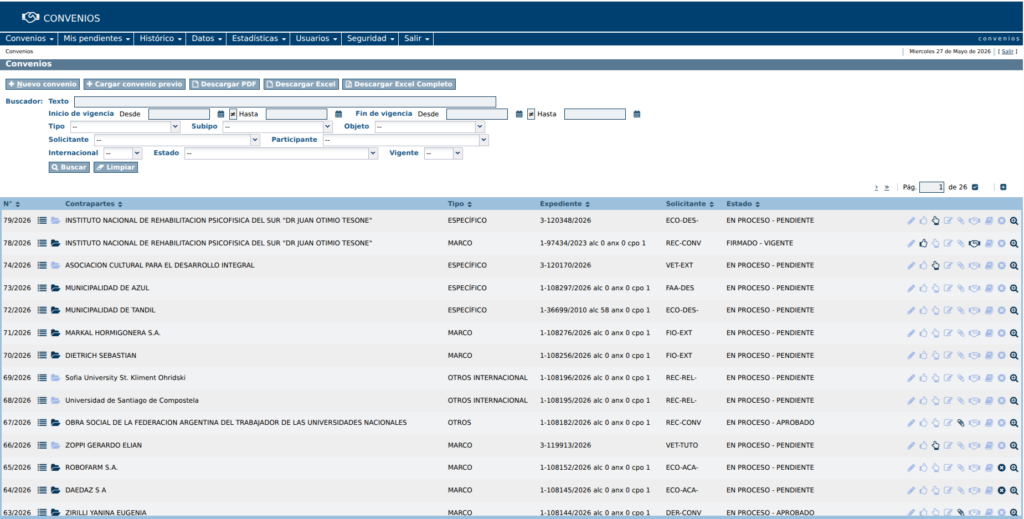Click the Buscar button
1024x519 pixels.
pyautogui.click(x=69, y=167)
